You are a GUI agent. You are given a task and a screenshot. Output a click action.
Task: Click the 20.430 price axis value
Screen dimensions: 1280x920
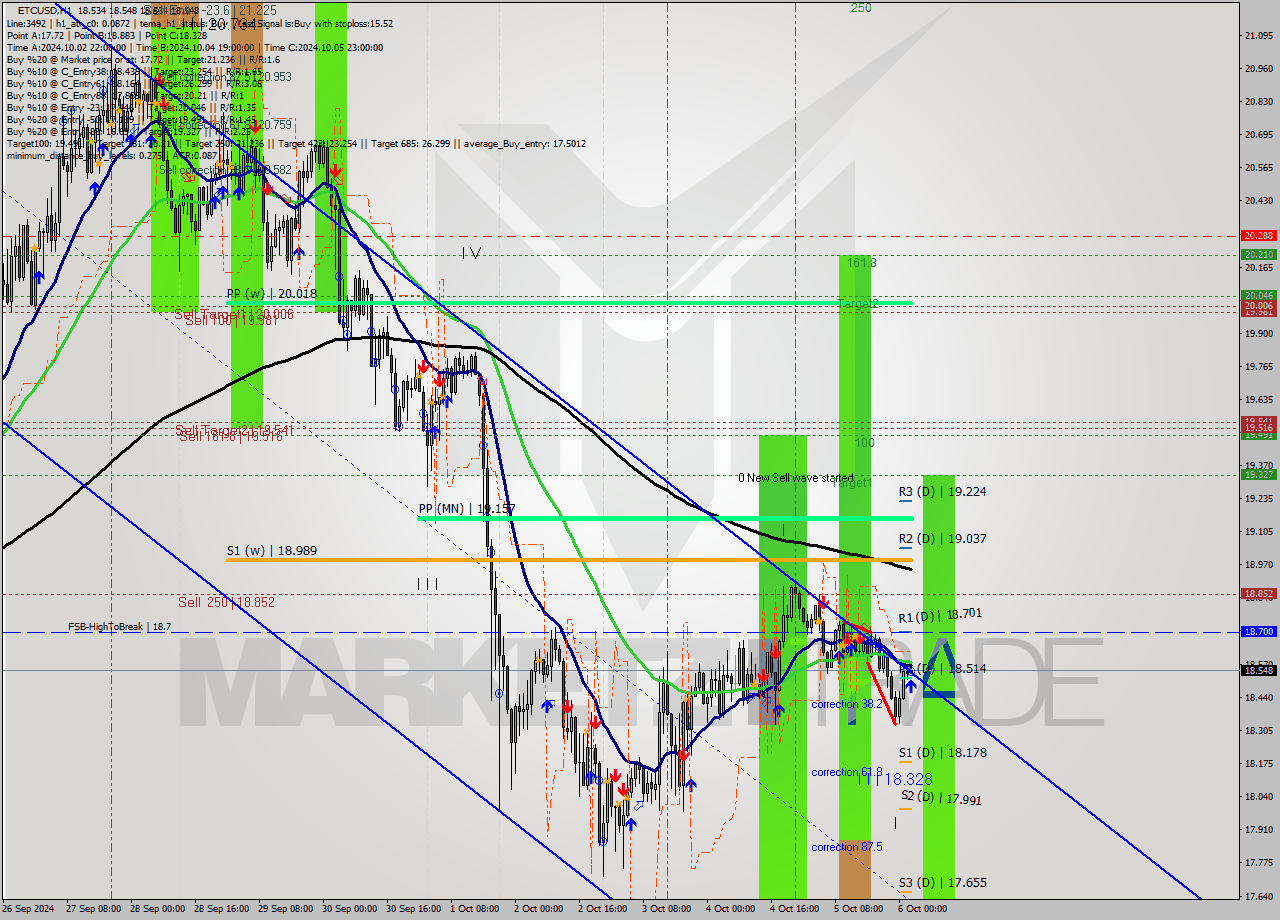click(x=1259, y=201)
